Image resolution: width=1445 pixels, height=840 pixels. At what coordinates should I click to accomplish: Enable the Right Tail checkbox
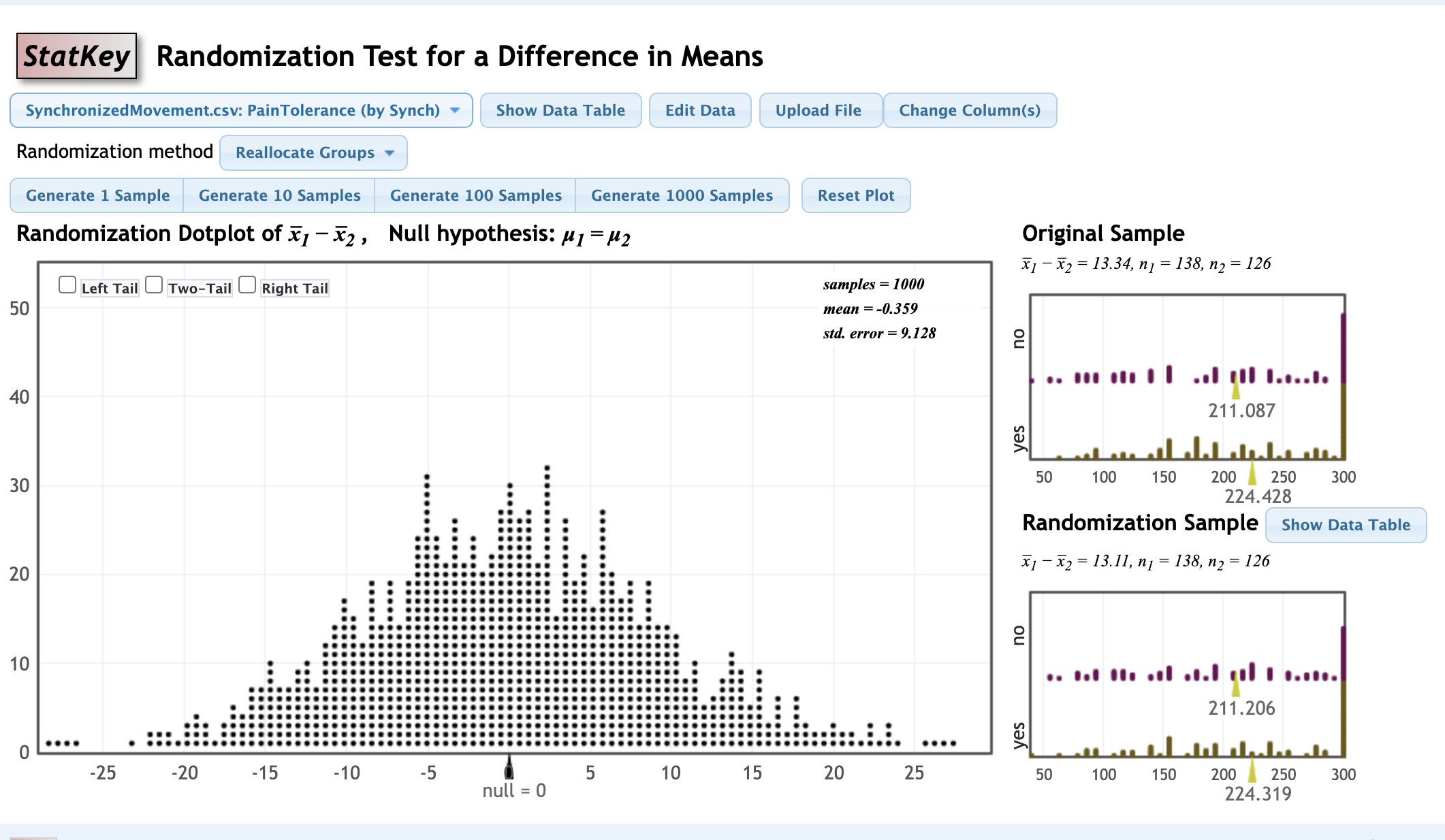click(x=247, y=284)
